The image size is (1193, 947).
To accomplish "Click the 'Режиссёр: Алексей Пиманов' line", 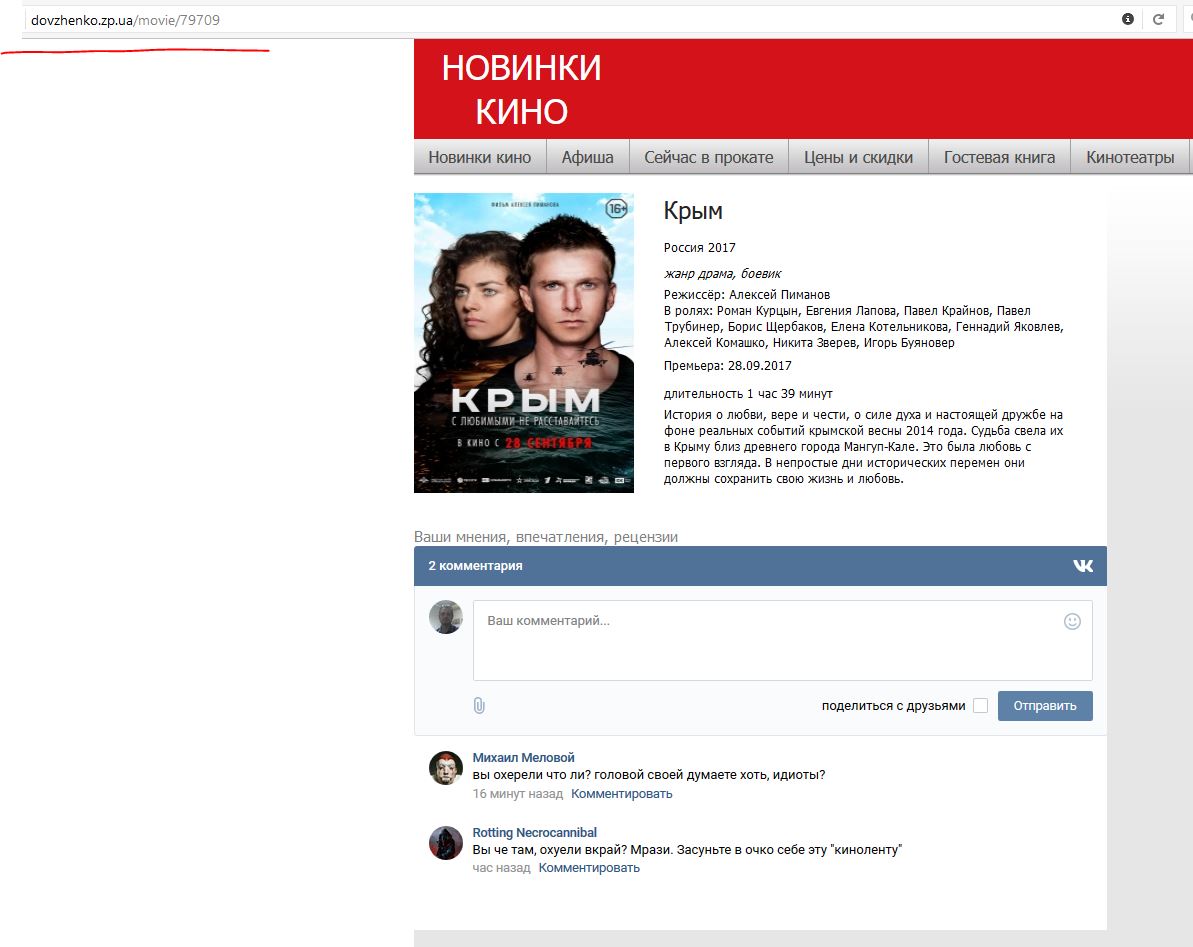I will click(x=746, y=294).
